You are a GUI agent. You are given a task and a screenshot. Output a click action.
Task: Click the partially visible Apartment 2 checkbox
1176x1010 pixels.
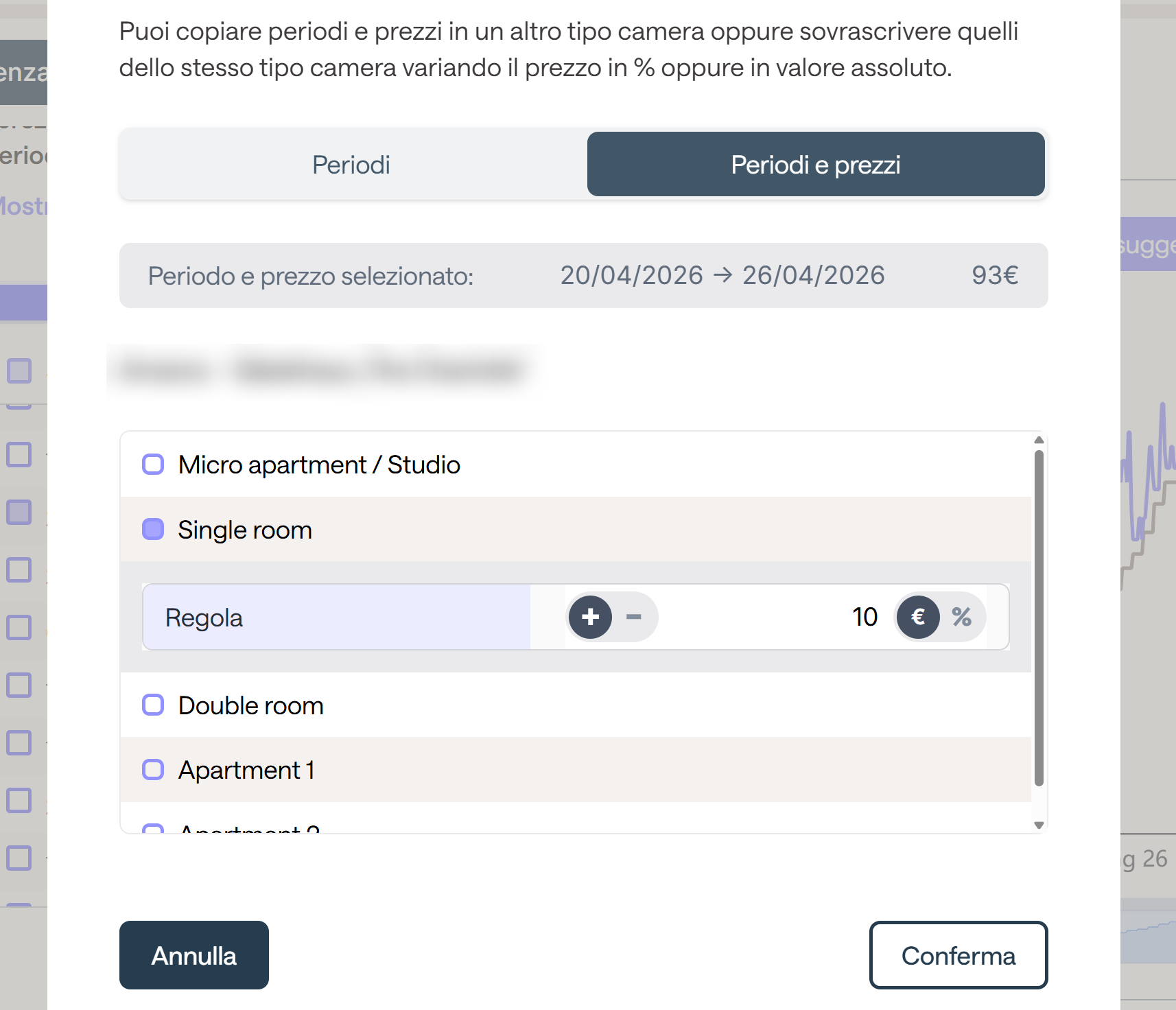153,828
